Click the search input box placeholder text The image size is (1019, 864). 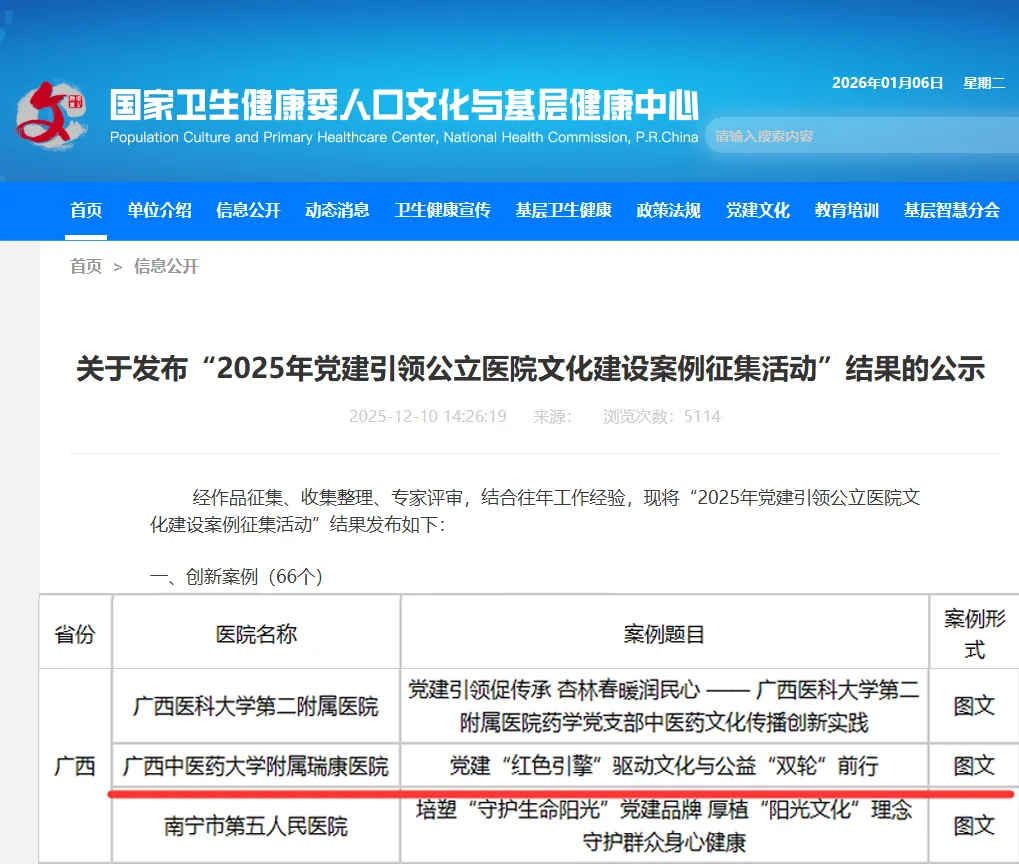pyautogui.click(x=790, y=135)
